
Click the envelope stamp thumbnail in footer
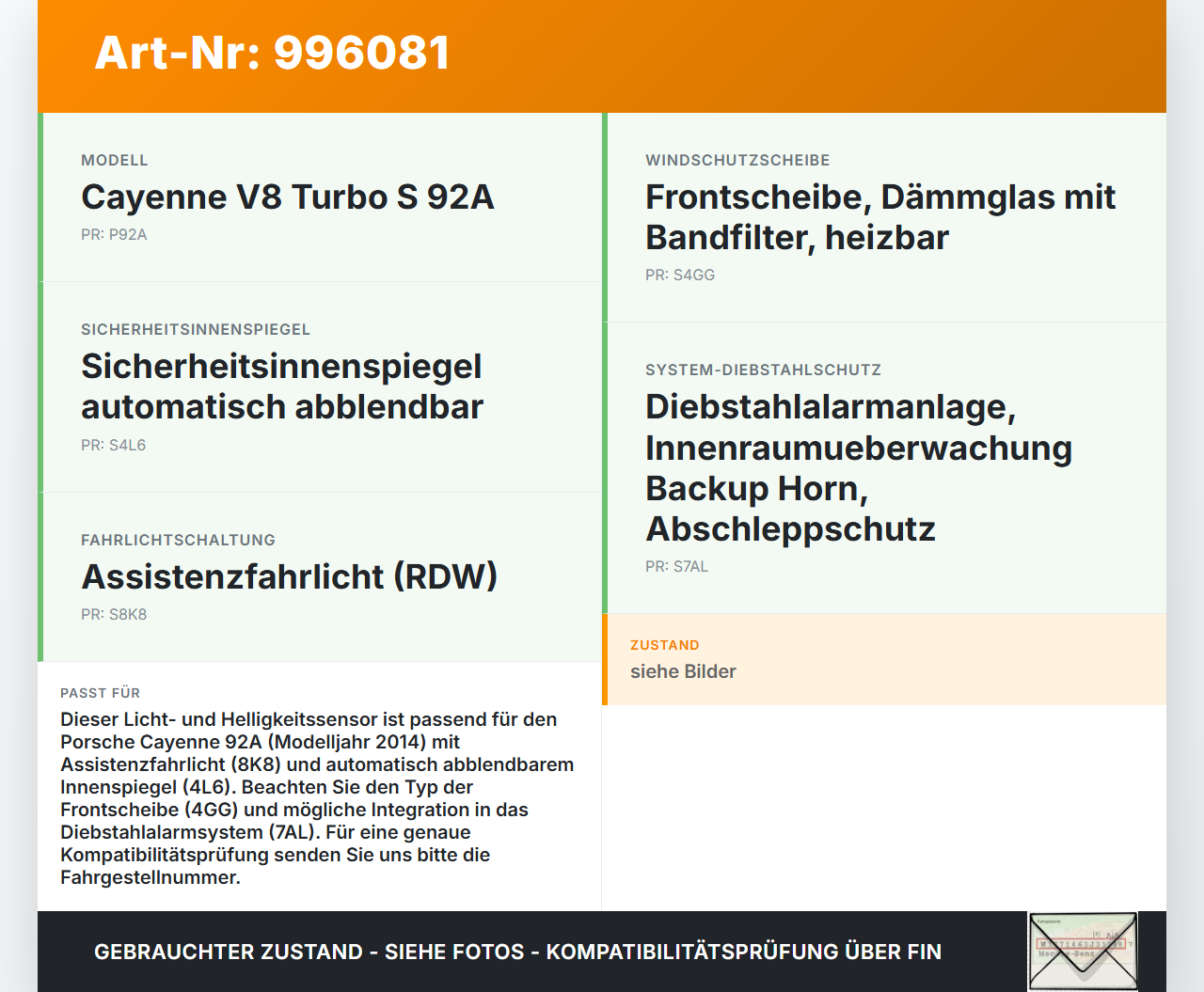[x=1083, y=951]
